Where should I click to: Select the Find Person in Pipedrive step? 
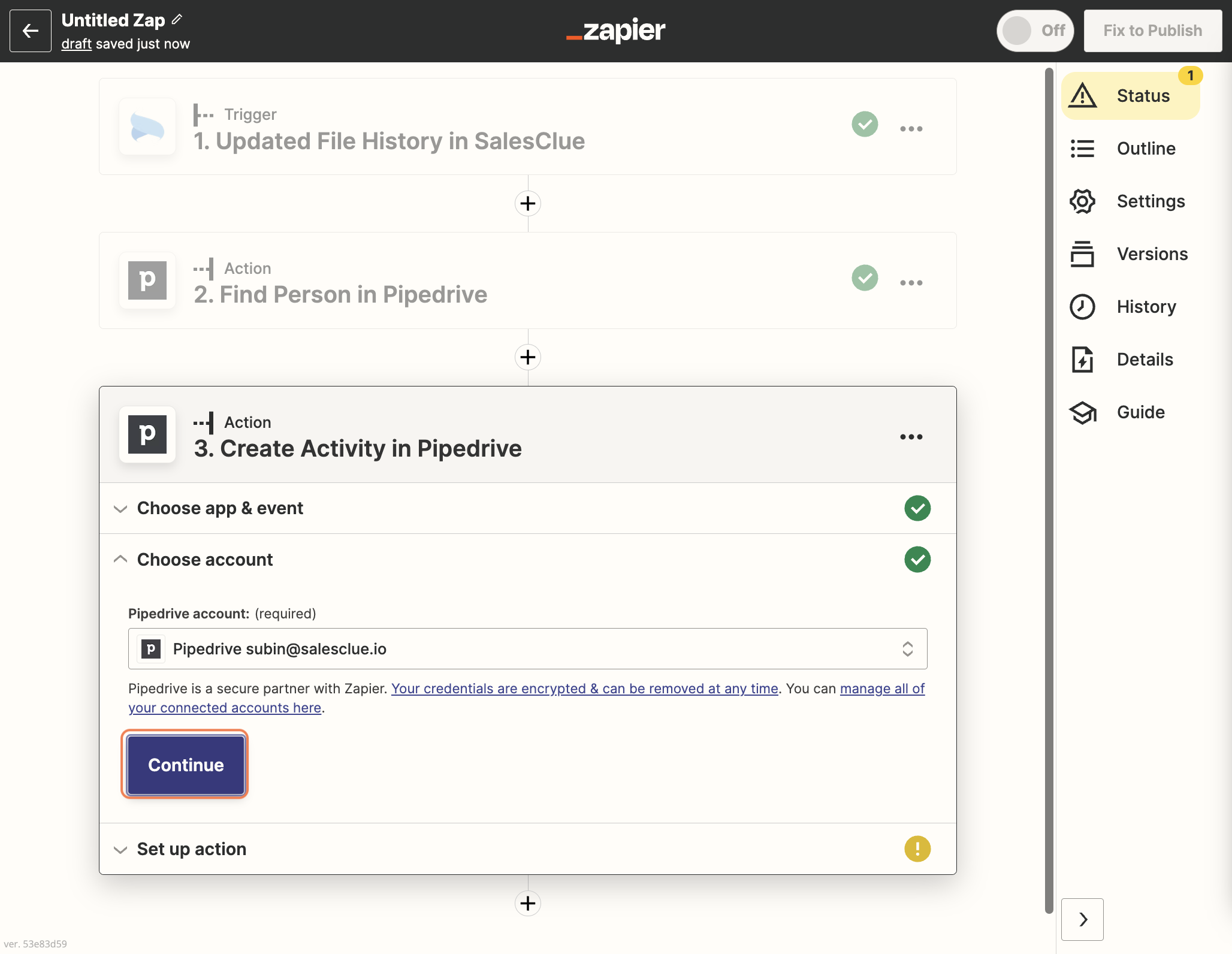coord(527,280)
